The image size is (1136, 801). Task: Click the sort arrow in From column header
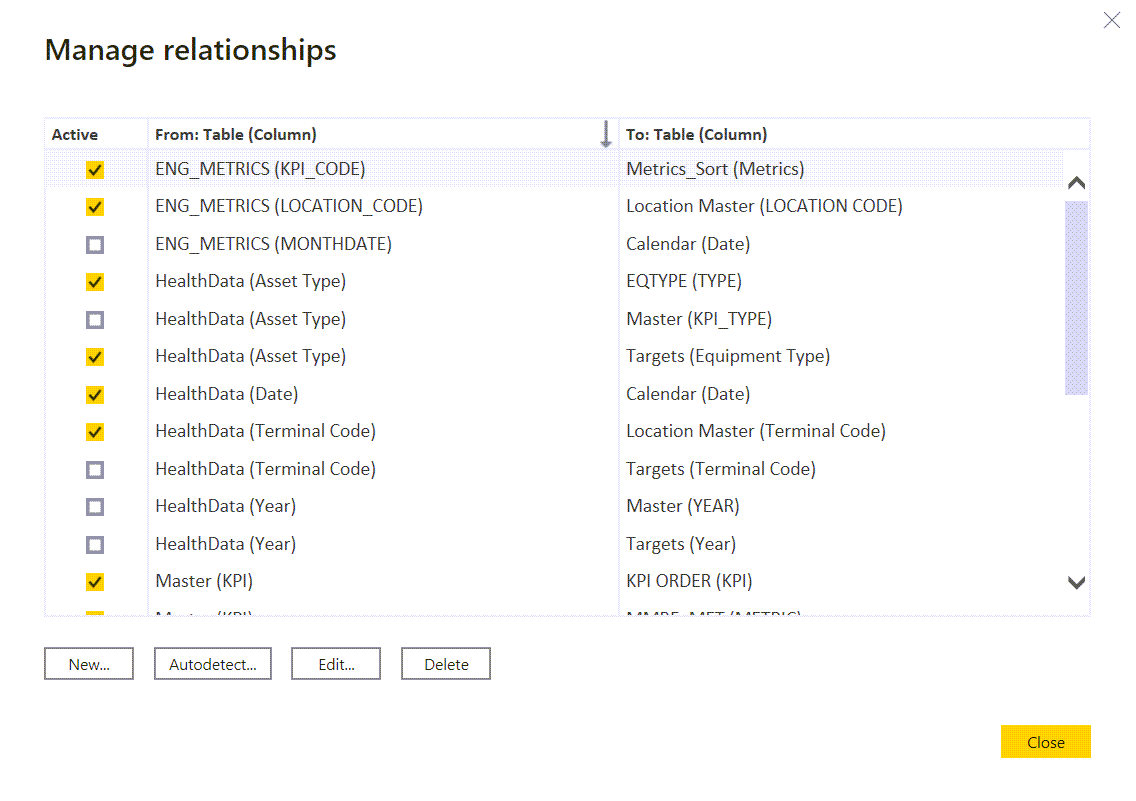pyautogui.click(x=606, y=135)
